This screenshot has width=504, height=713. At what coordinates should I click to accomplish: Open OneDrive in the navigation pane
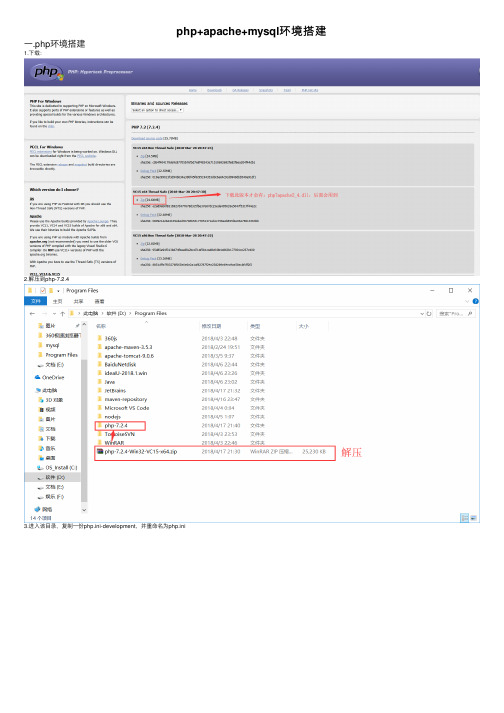53,377
